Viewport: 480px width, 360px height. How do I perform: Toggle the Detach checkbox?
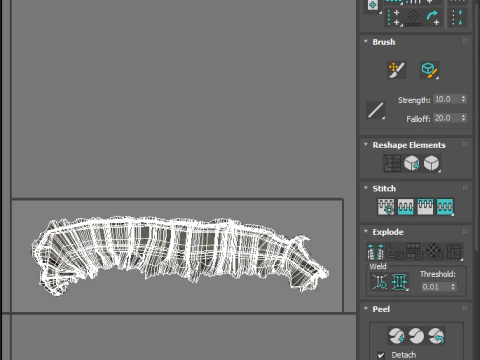coord(381,355)
